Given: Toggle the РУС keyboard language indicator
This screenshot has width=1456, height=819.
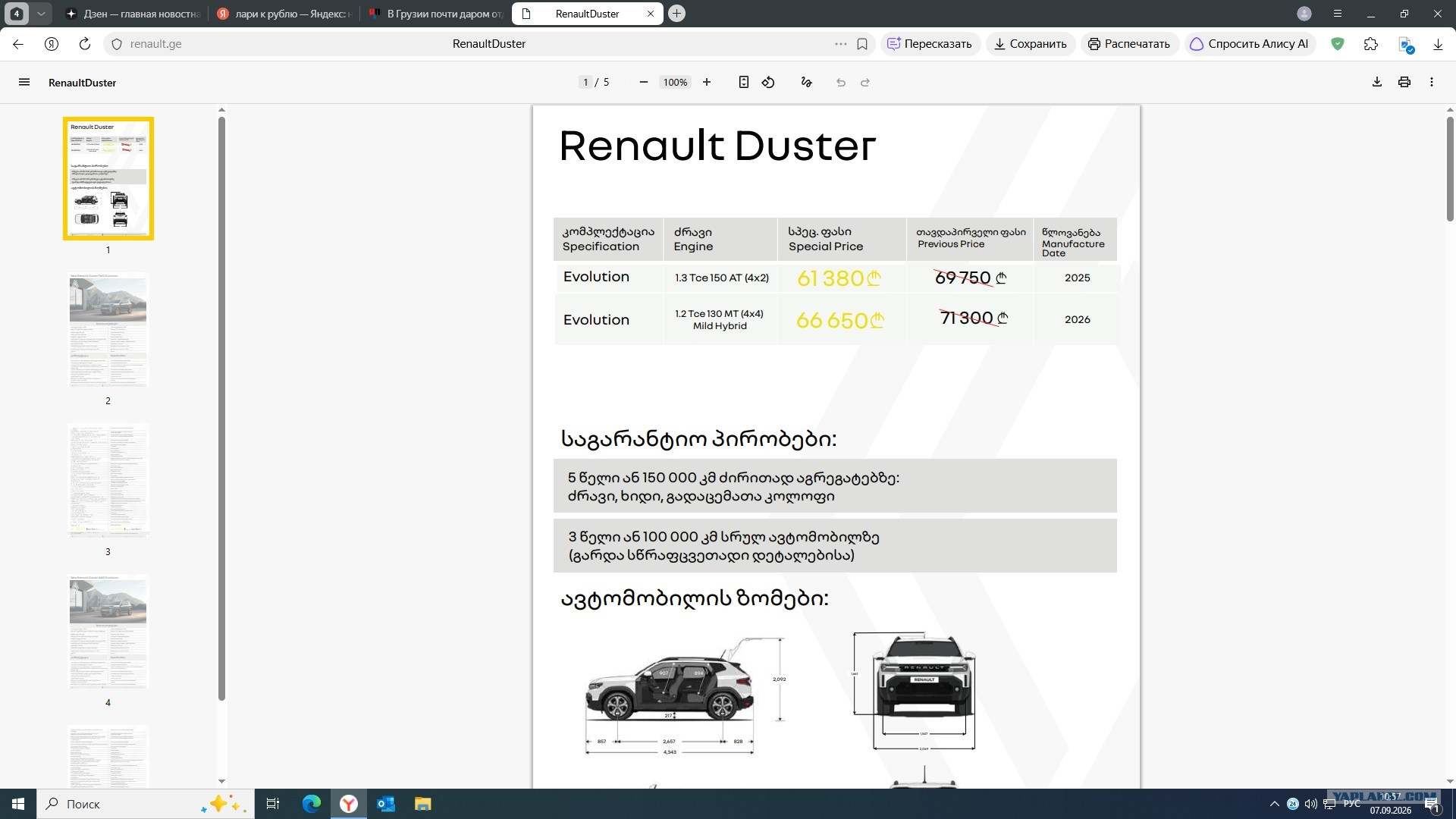Looking at the screenshot, I should click(1351, 804).
